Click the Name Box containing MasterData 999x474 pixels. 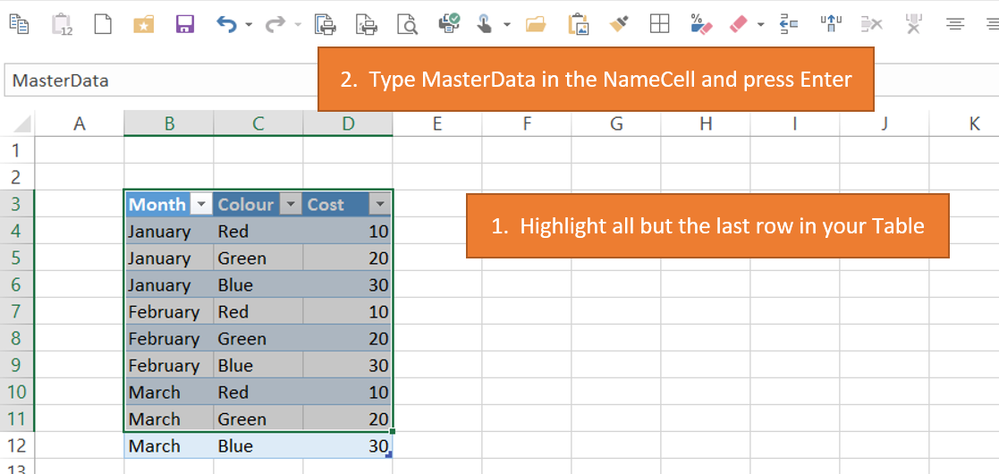pos(161,81)
